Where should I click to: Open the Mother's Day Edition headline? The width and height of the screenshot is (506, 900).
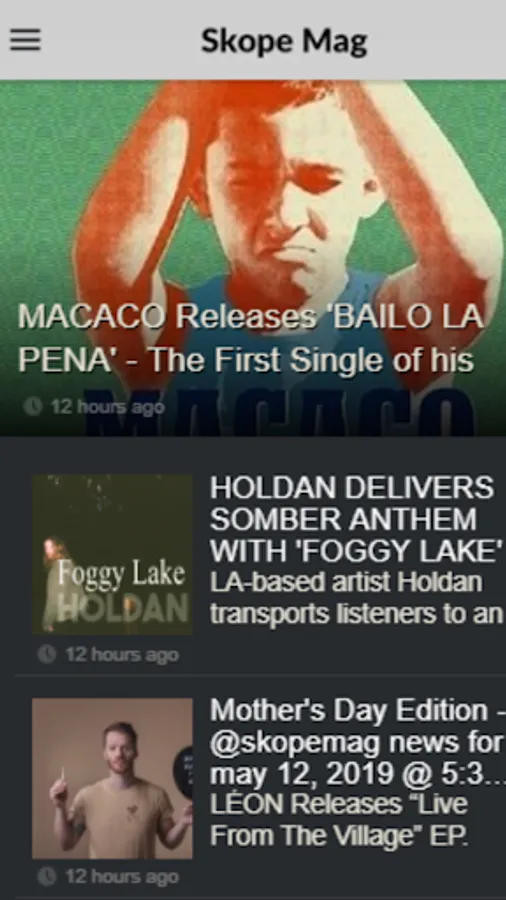pyautogui.click(x=358, y=743)
